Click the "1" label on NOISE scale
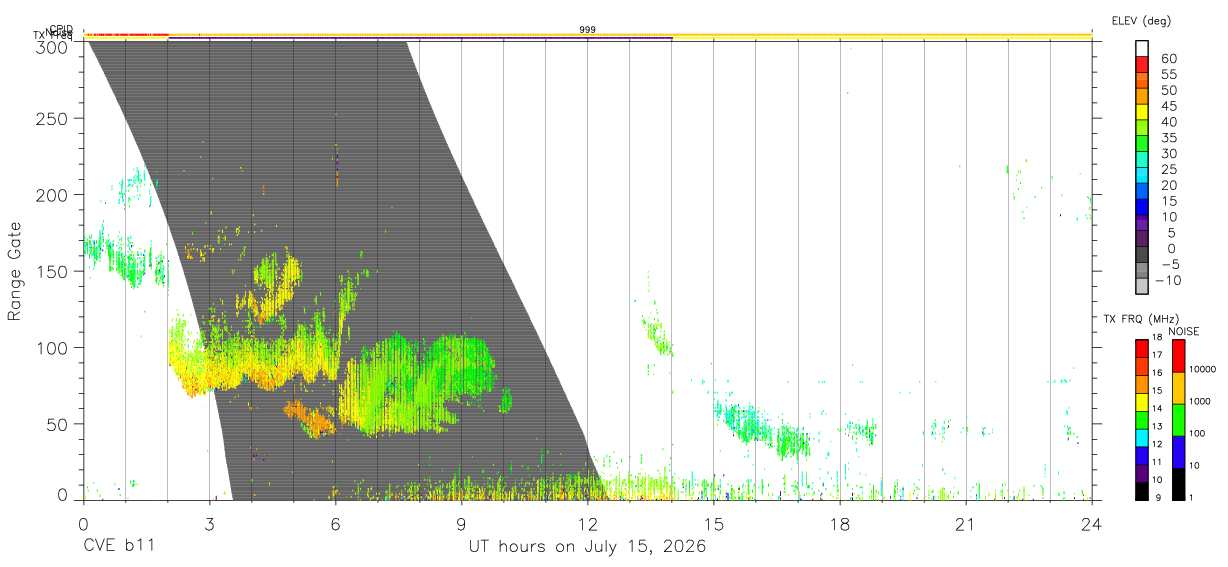 [1193, 497]
